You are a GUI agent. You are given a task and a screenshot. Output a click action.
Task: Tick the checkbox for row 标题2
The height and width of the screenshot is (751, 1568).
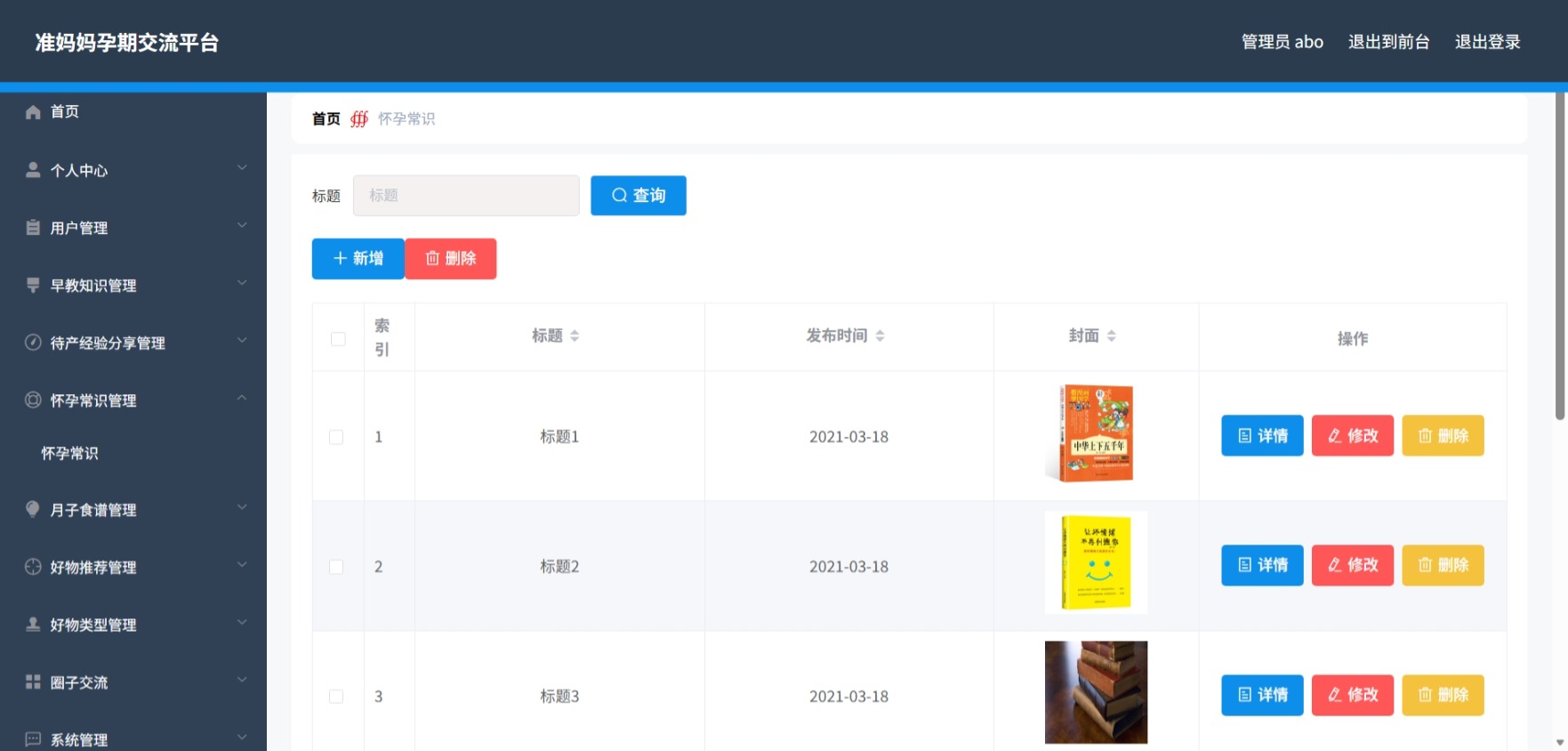[336, 567]
